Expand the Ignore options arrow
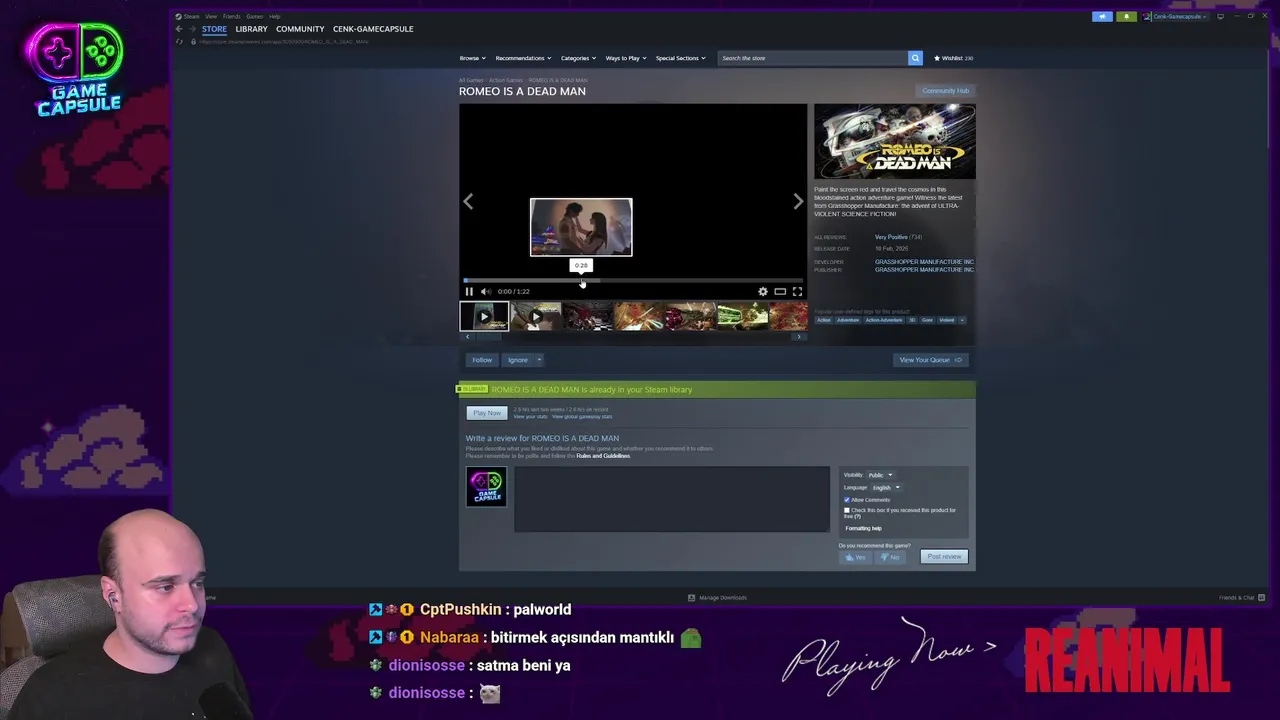The image size is (1280, 720). [539, 360]
